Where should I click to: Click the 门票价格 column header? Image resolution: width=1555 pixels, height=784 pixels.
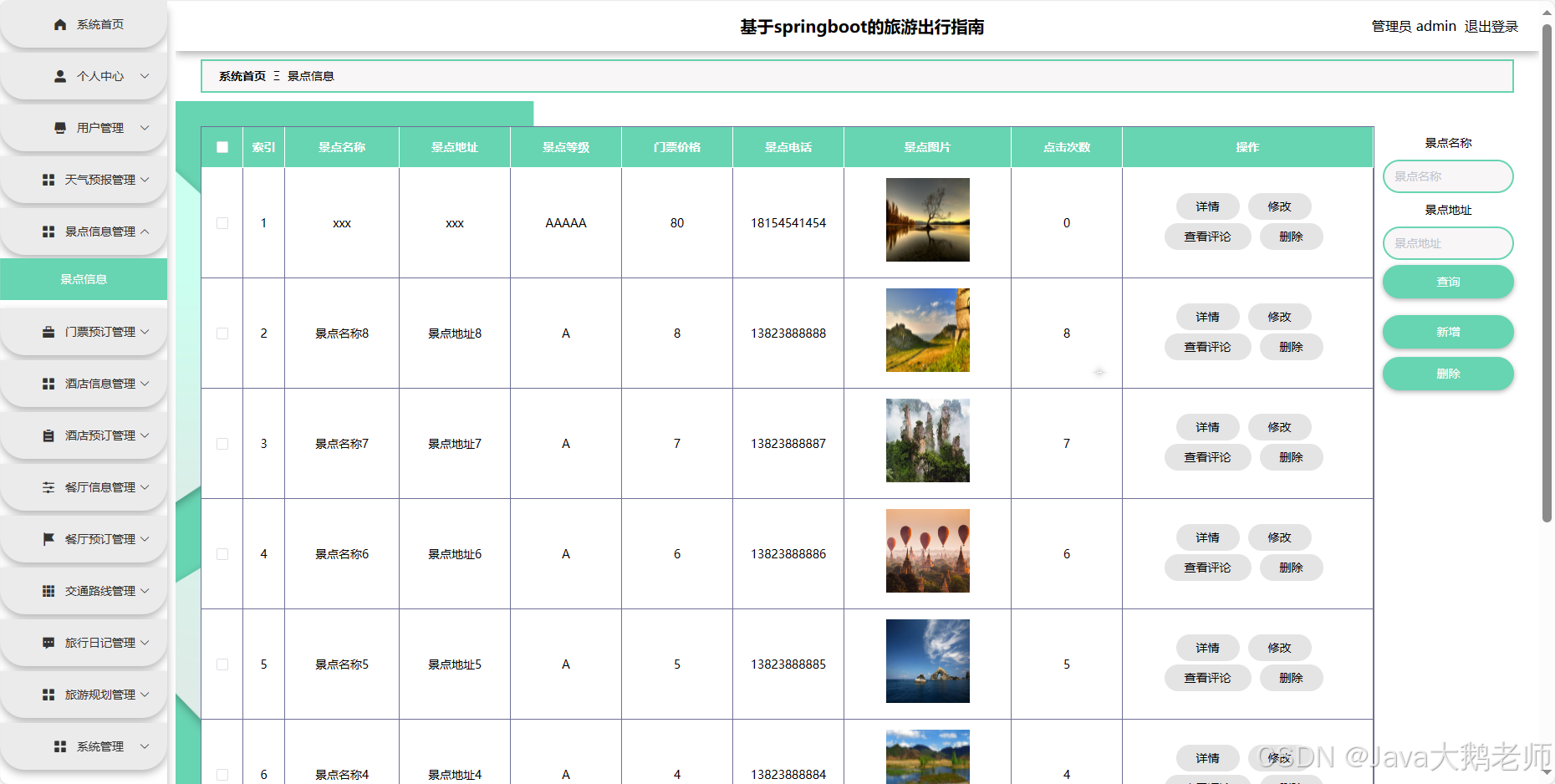pos(677,147)
